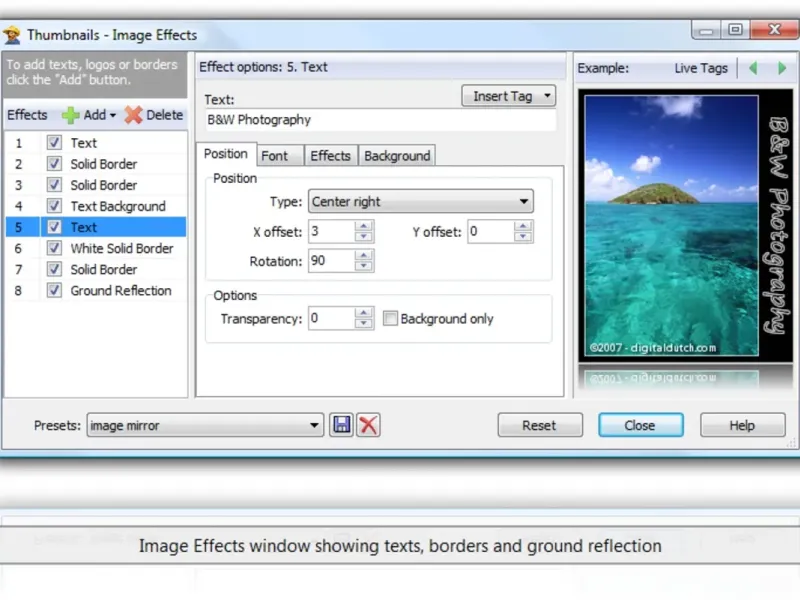The width and height of the screenshot is (800, 600).
Task: Increase X offset with up spinner
Action: [x=364, y=226]
